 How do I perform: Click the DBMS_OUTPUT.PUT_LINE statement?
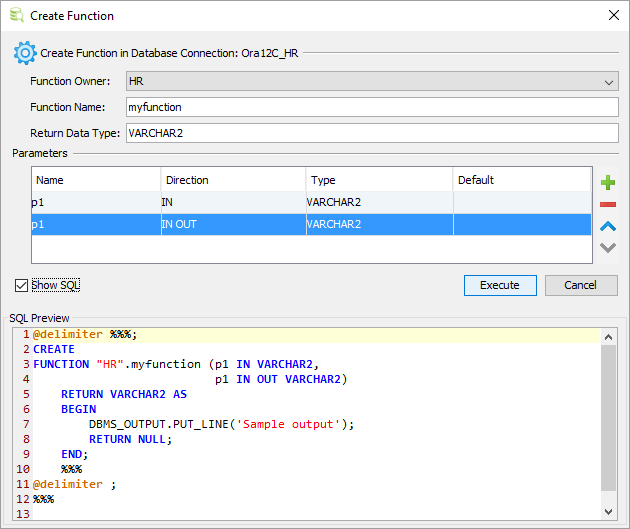point(221,424)
